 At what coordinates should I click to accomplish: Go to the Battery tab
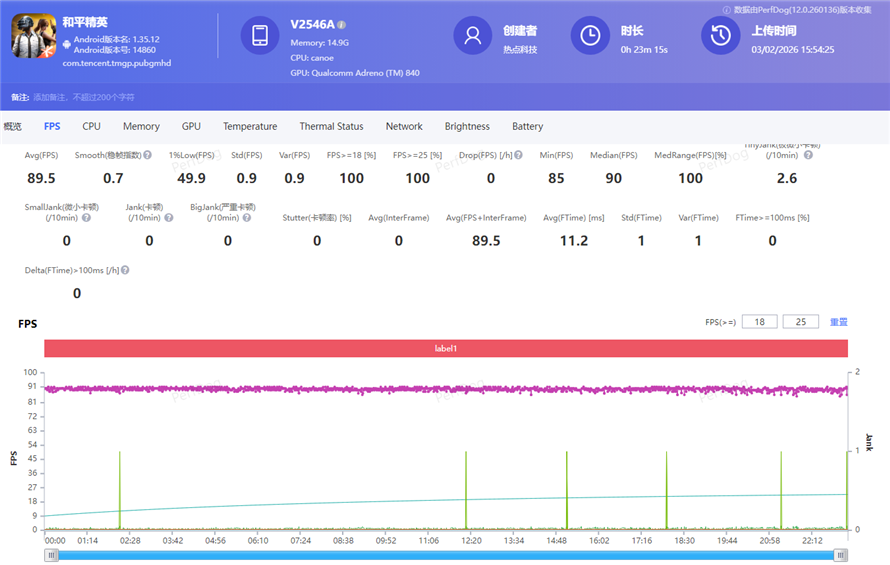pyautogui.click(x=527, y=127)
